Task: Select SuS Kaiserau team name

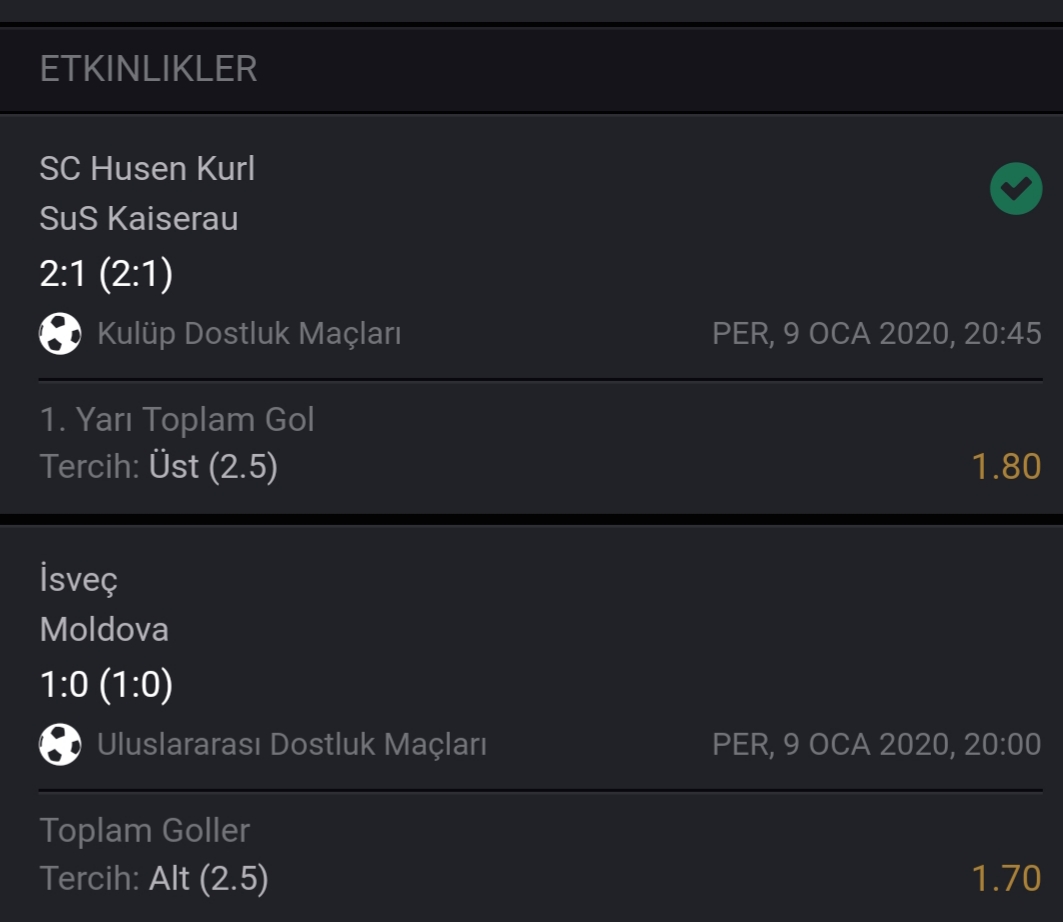Action: pos(139,218)
